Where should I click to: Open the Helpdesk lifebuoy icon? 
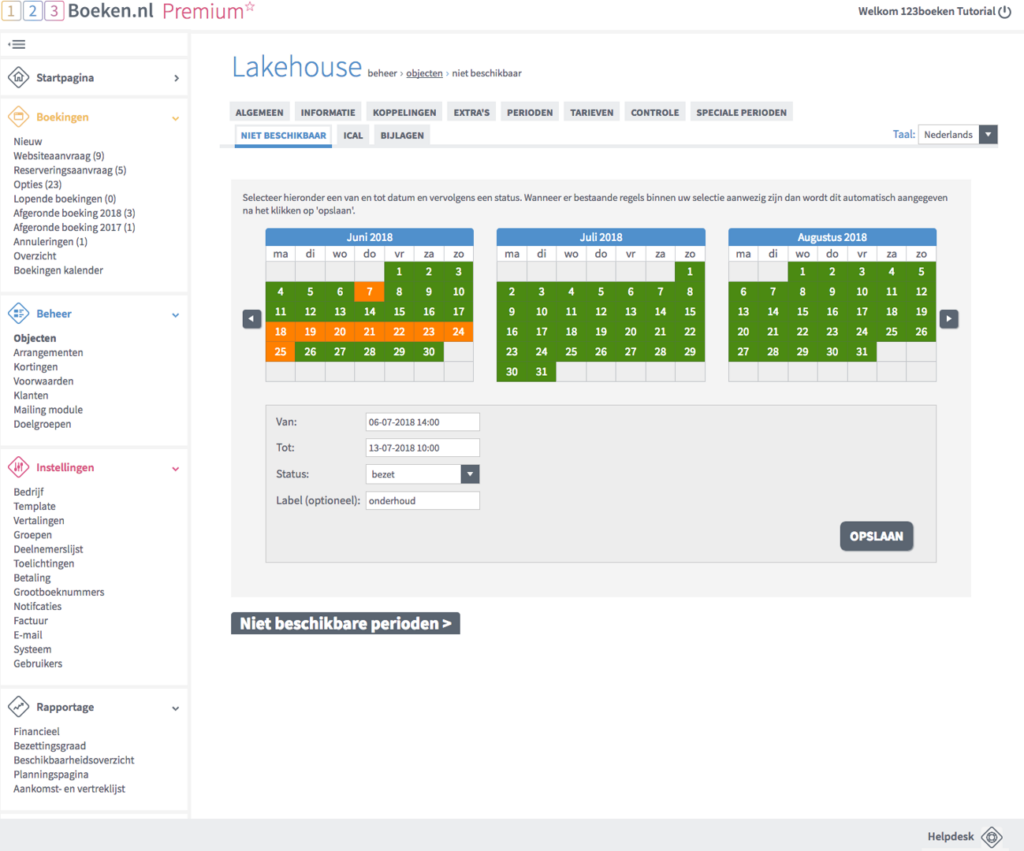991,837
